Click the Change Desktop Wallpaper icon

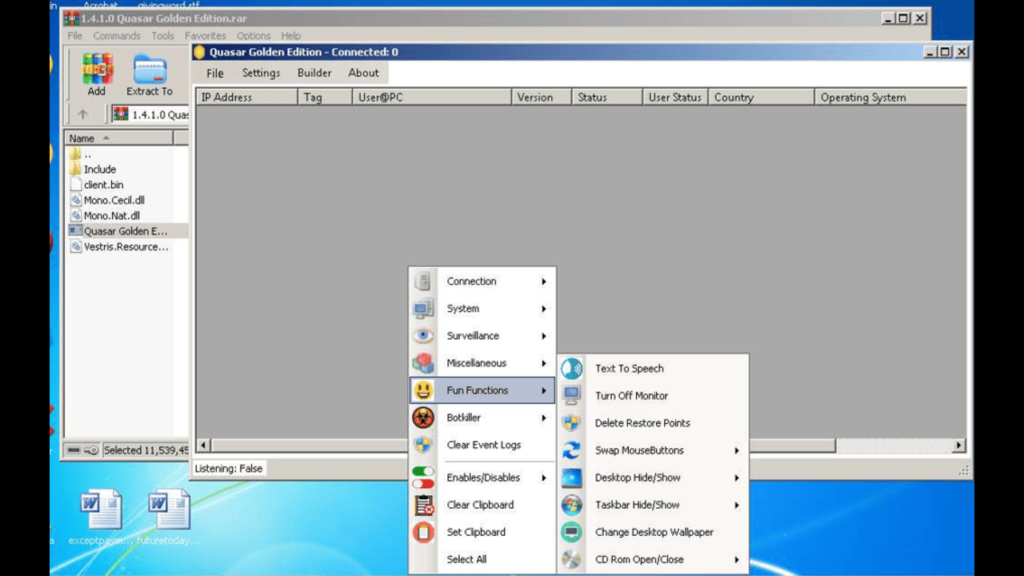[571, 532]
